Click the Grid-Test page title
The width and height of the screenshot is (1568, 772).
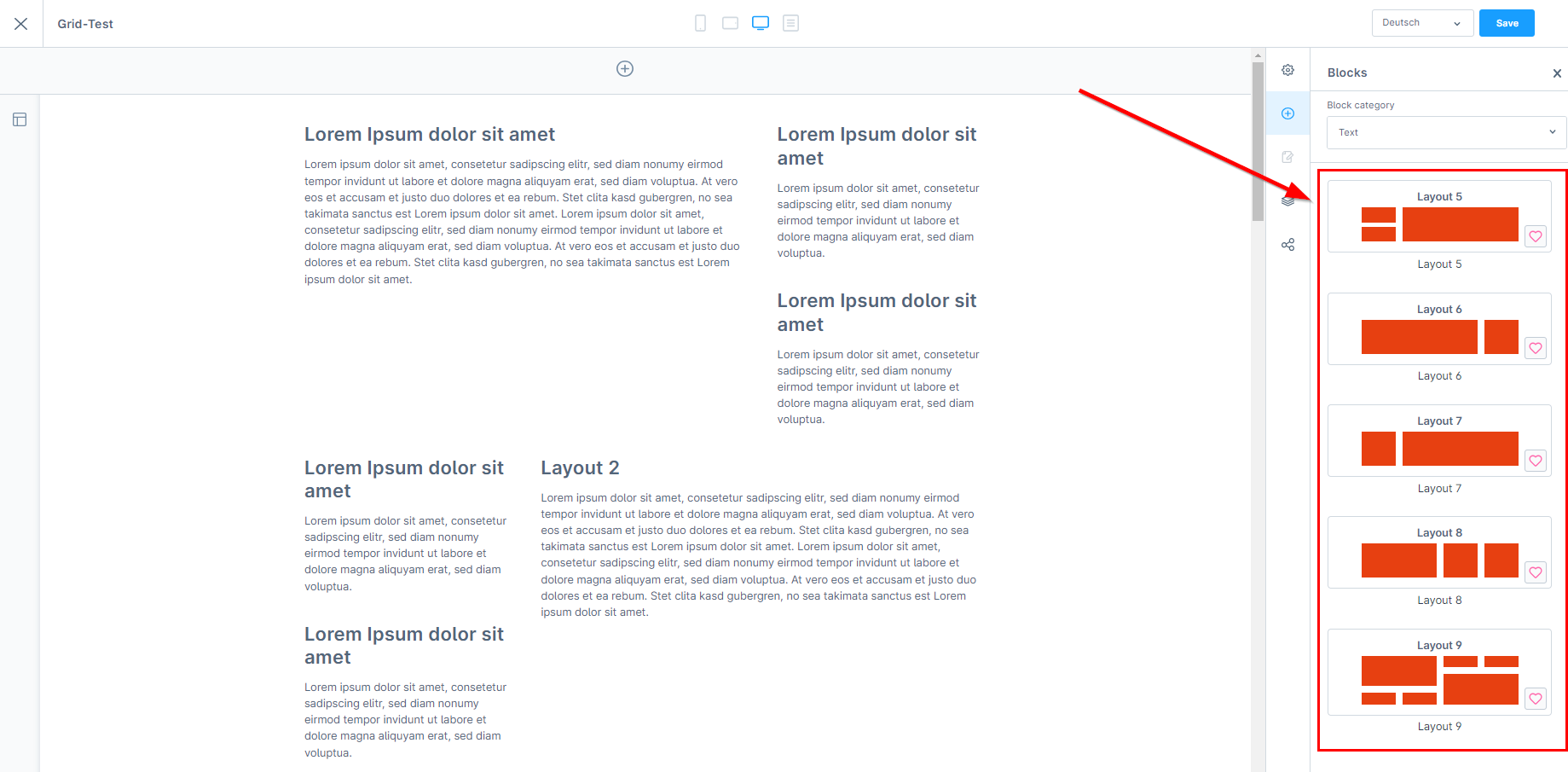85,24
